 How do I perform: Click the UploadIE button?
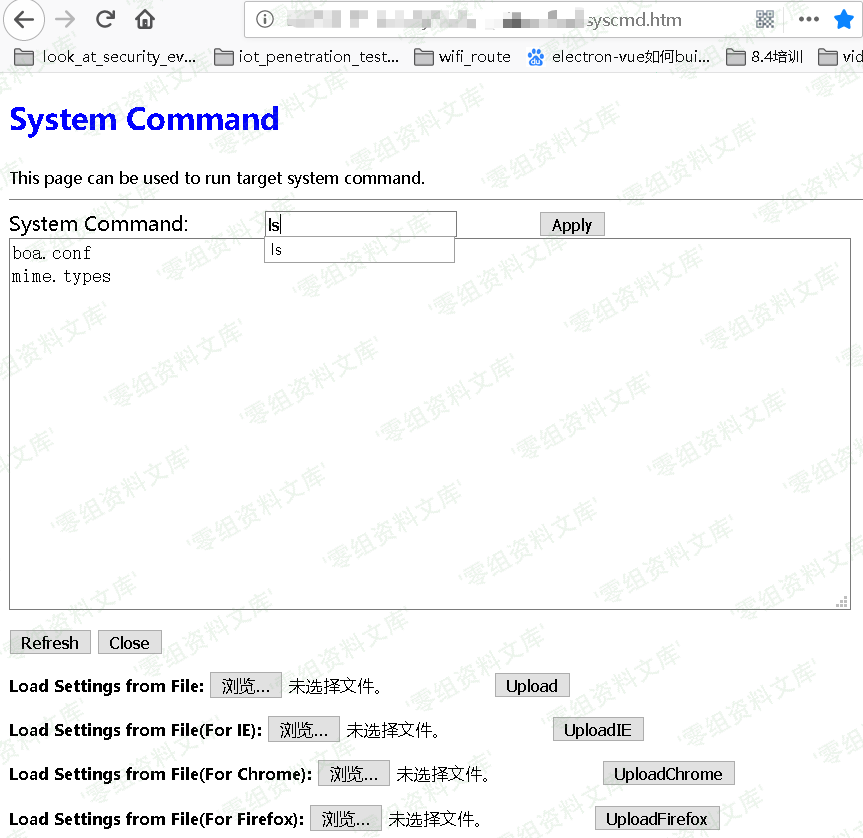(598, 730)
